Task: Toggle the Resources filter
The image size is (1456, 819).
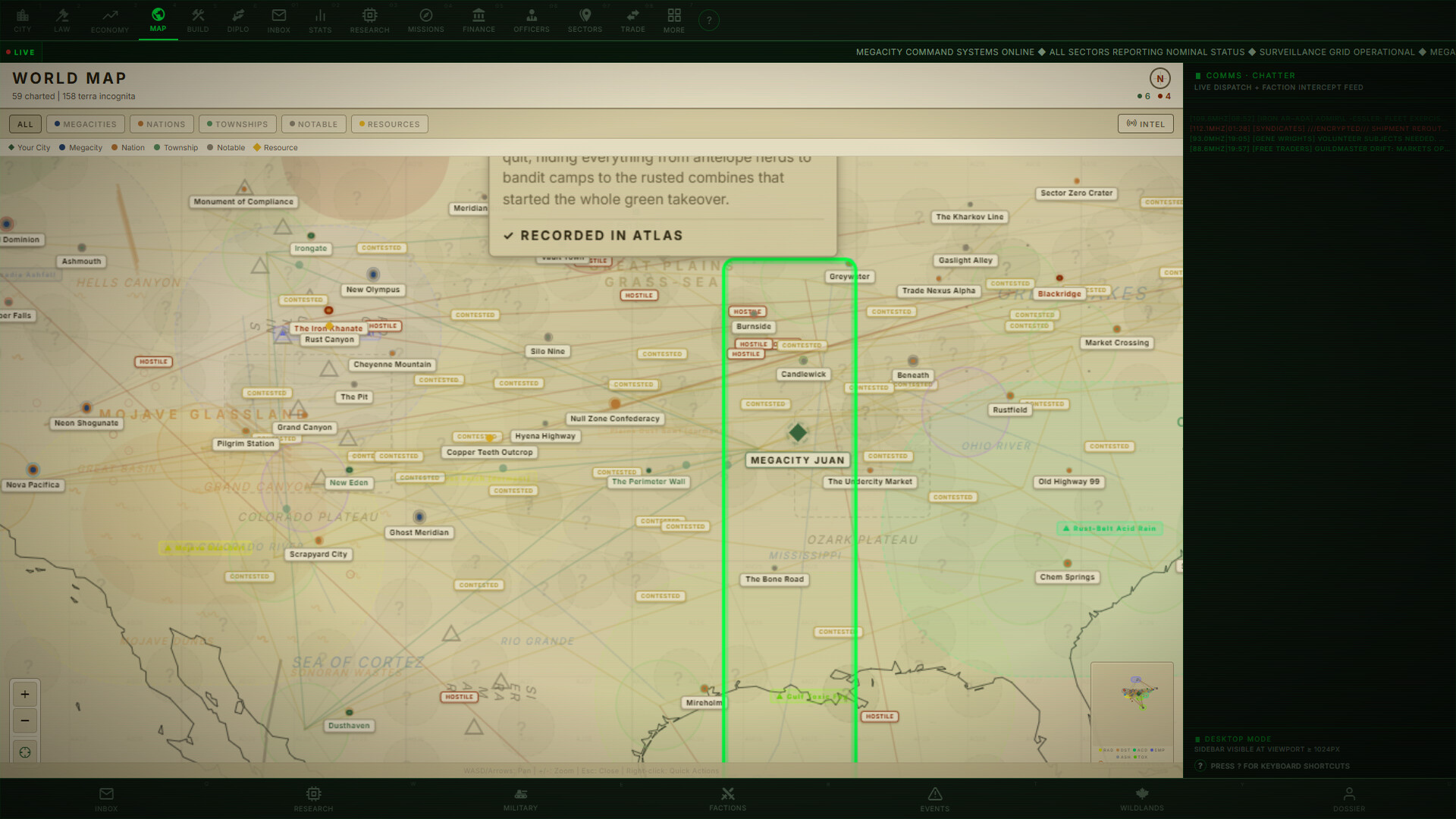Action: (x=389, y=124)
